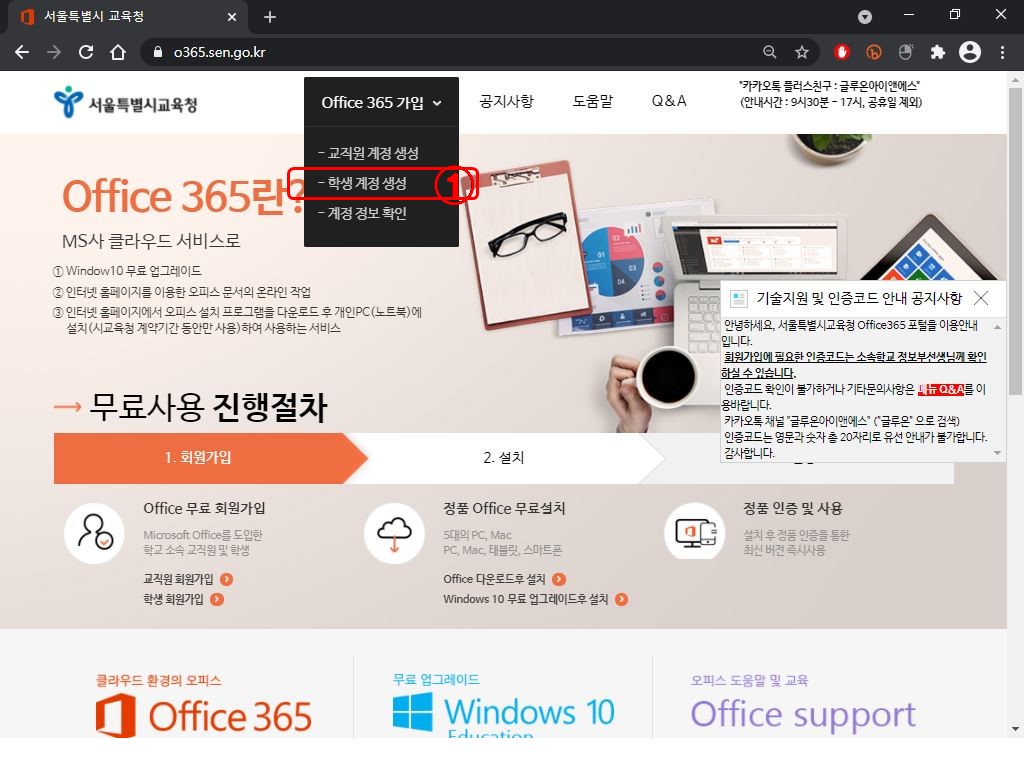Select 계정 정보 확인 menu entry

click(362, 213)
